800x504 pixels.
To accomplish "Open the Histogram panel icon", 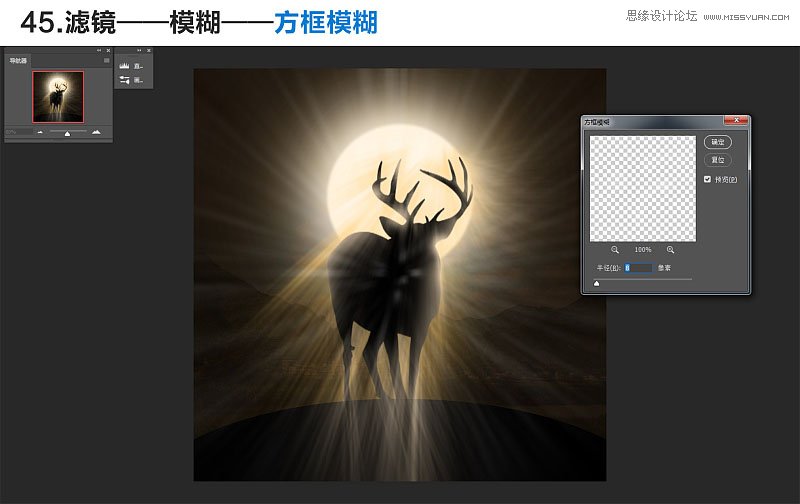I will tap(124, 66).
